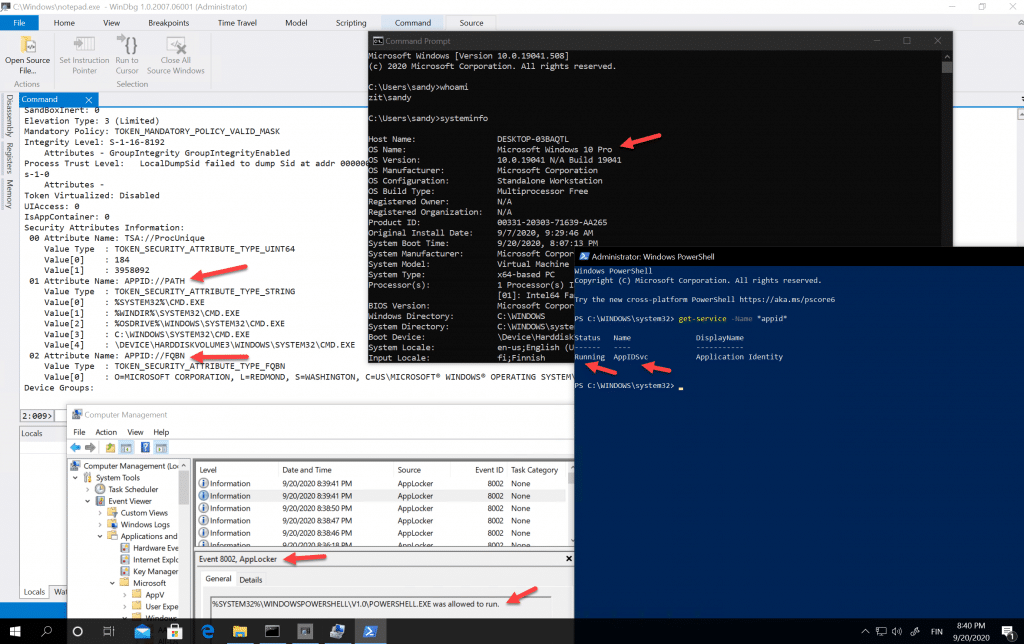The width and height of the screenshot is (1024, 644).
Task: Launch Microsoft Edge from the taskbar
Action: 208,632
